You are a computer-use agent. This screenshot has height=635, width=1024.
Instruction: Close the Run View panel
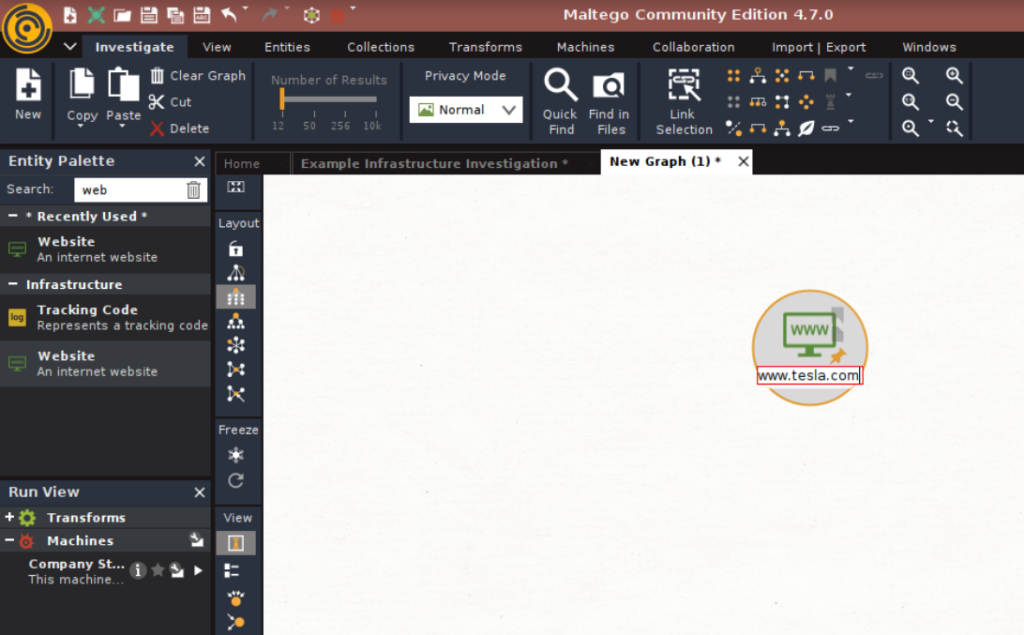pyautogui.click(x=199, y=493)
